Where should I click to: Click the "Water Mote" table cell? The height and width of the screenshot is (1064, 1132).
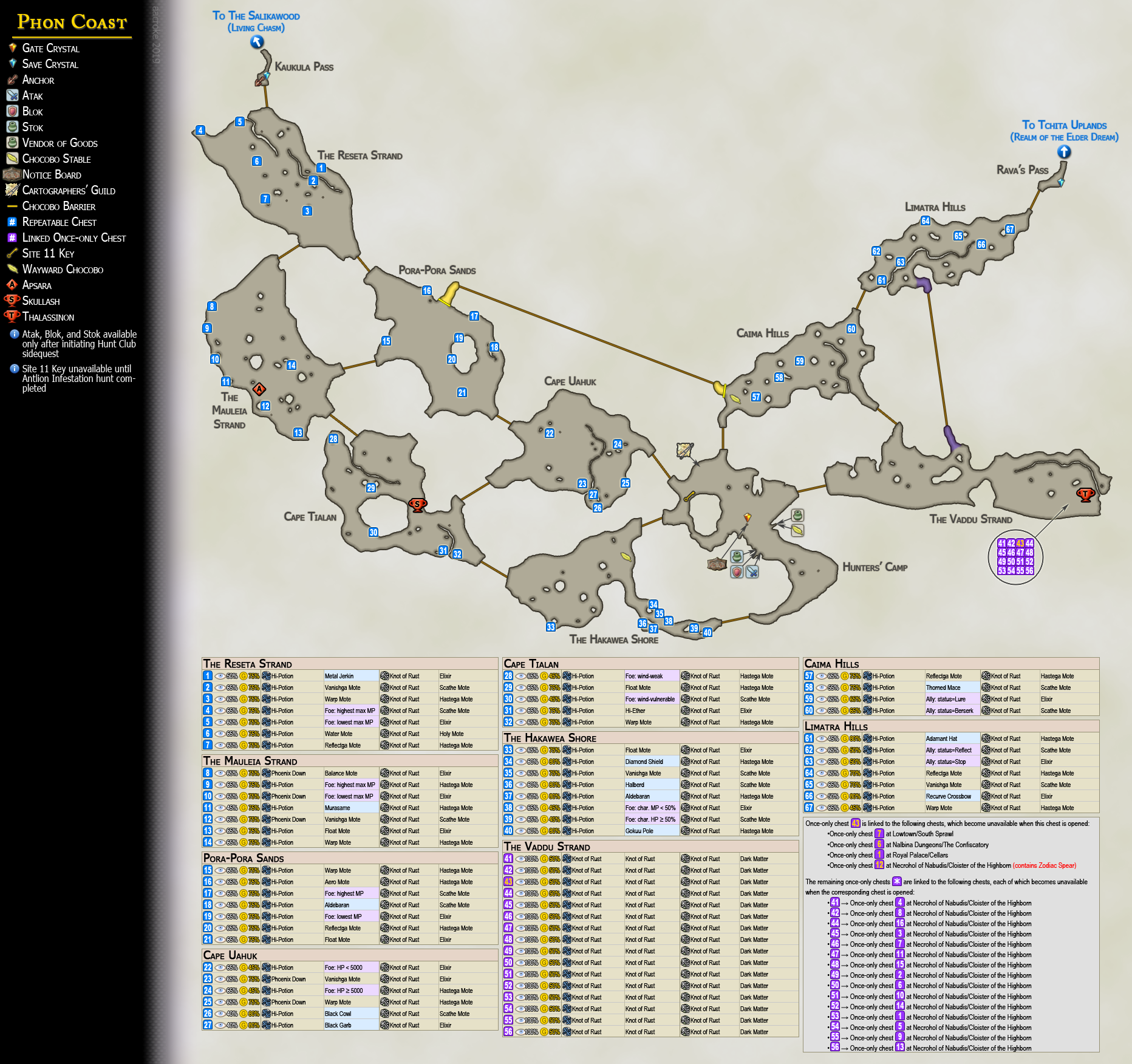point(351,734)
